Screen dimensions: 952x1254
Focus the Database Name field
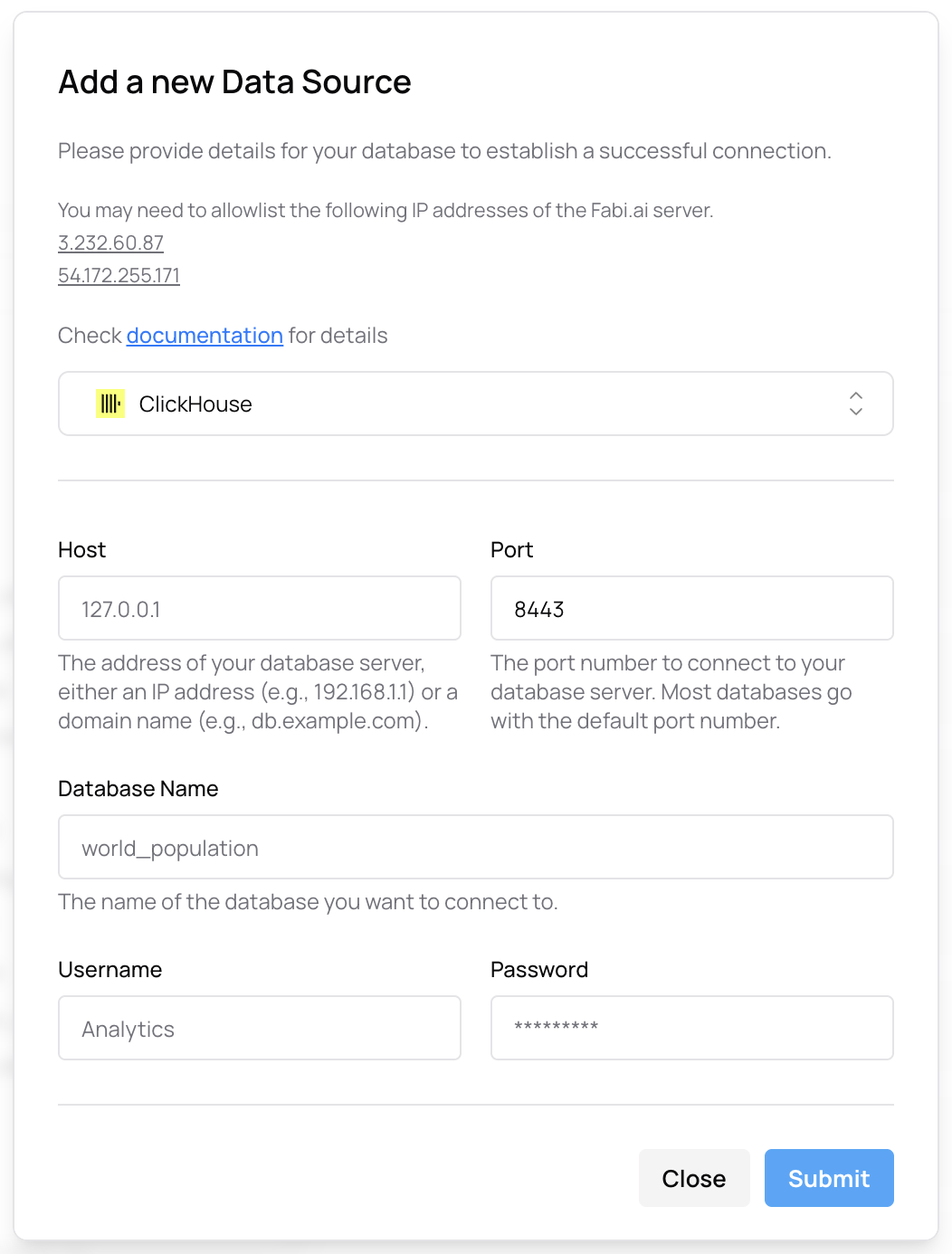(x=475, y=847)
